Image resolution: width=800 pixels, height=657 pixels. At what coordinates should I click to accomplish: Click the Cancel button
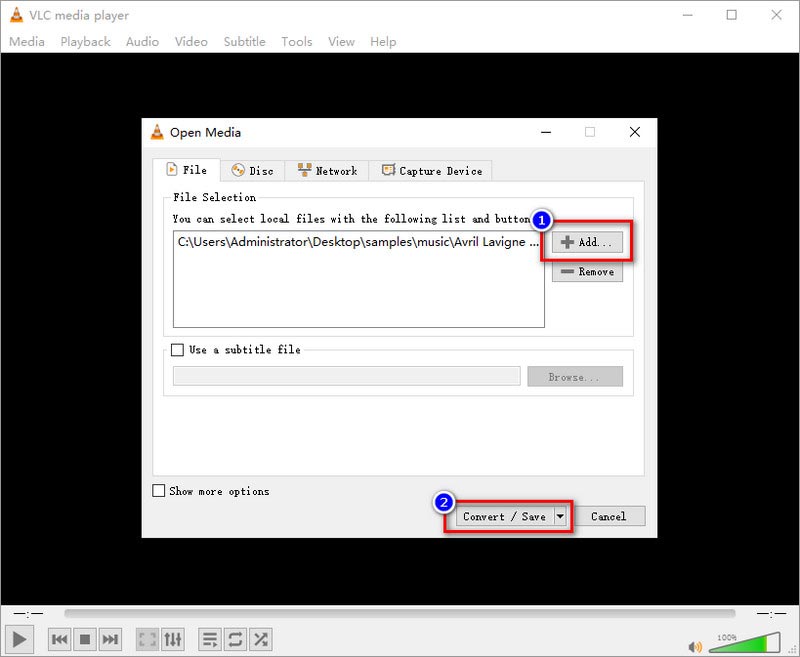608,516
